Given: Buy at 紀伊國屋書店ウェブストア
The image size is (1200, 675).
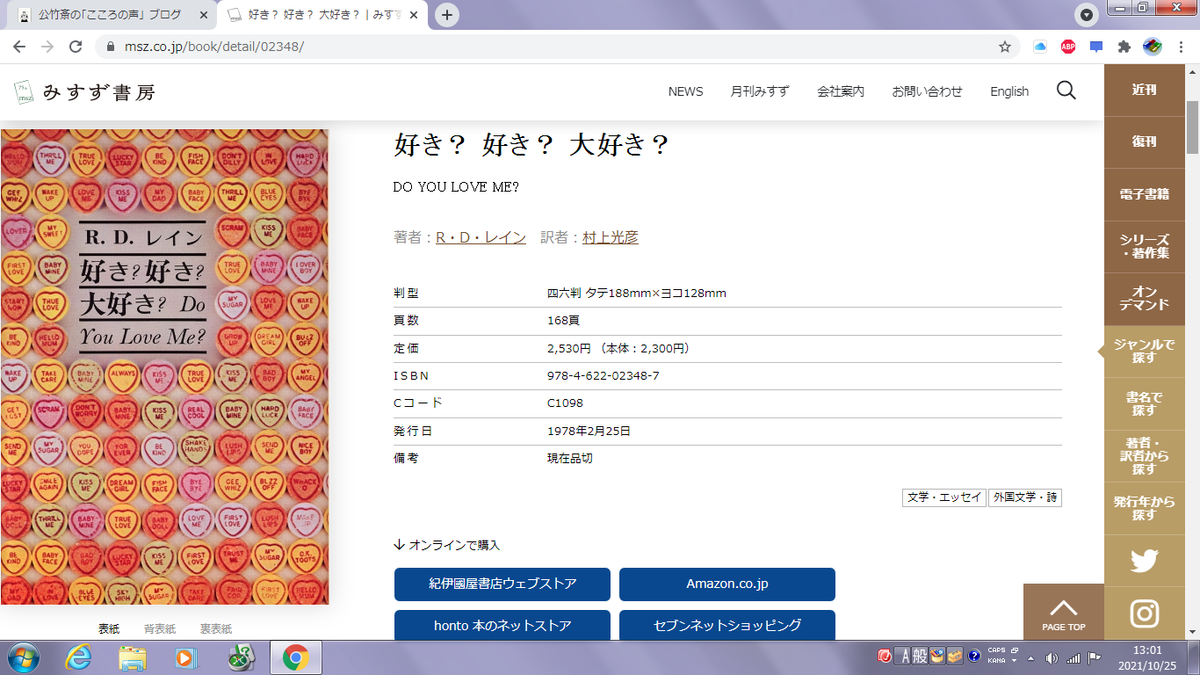Looking at the screenshot, I should 502,584.
